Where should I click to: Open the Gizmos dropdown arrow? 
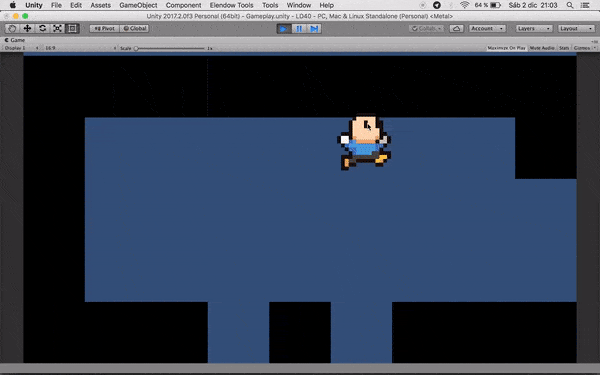pos(594,48)
